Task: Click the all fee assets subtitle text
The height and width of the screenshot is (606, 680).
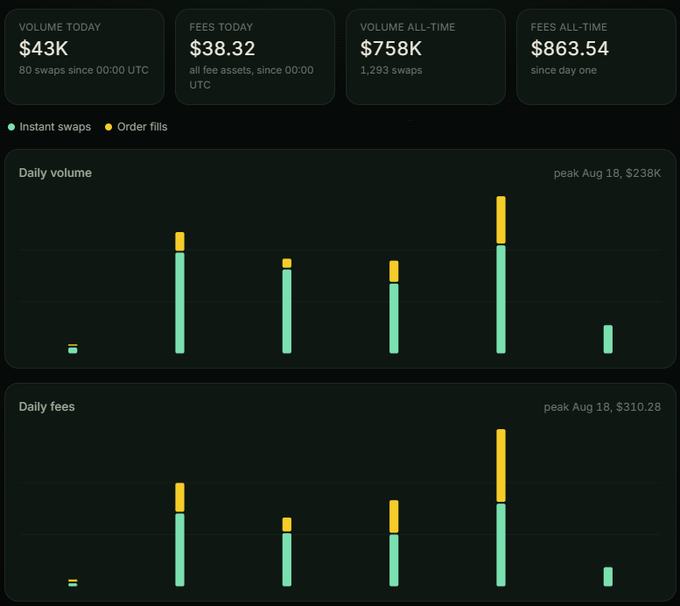Action: coord(252,77)
